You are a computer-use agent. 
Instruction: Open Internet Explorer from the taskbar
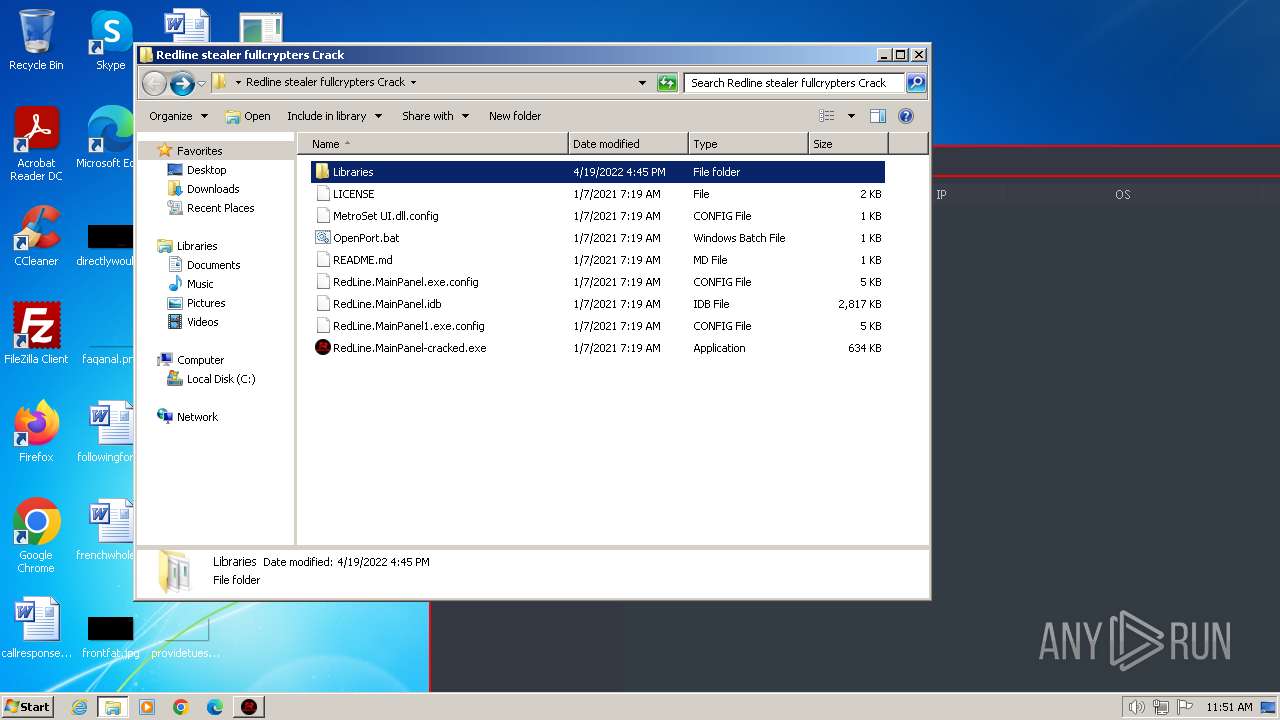pyautogui.click(x=79, y=707)
